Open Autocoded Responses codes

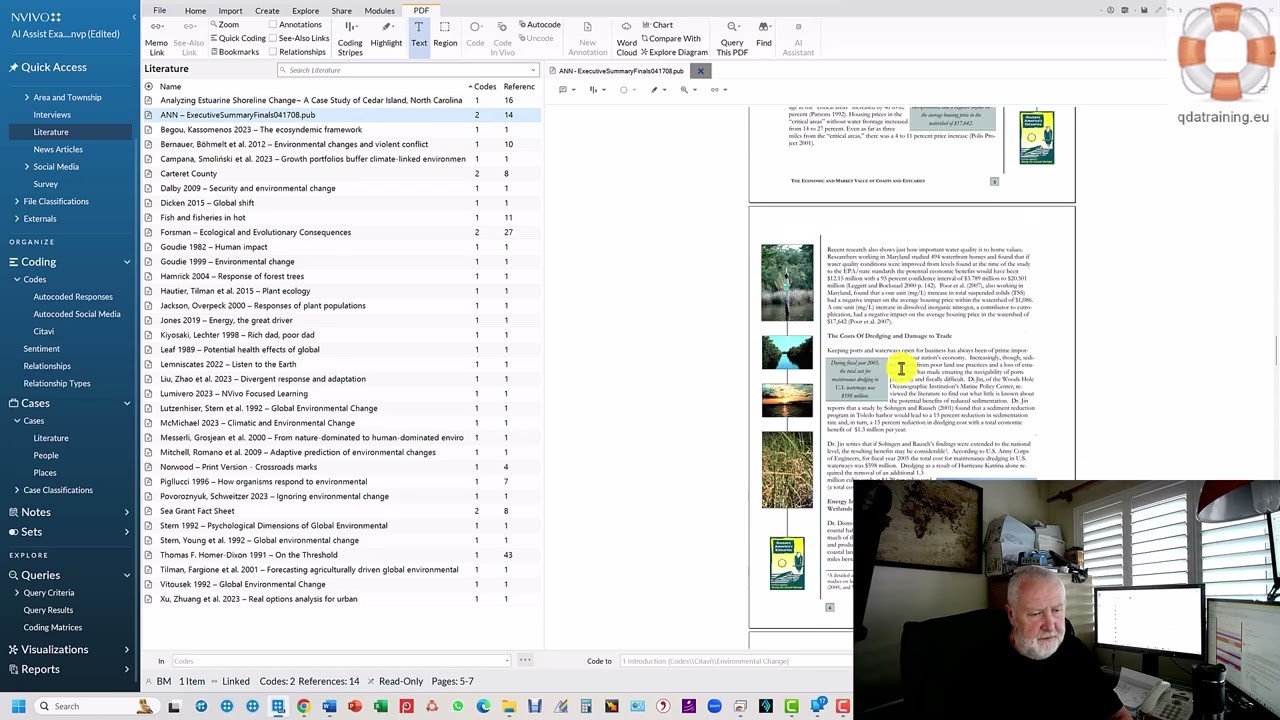[x=73, y=297]
